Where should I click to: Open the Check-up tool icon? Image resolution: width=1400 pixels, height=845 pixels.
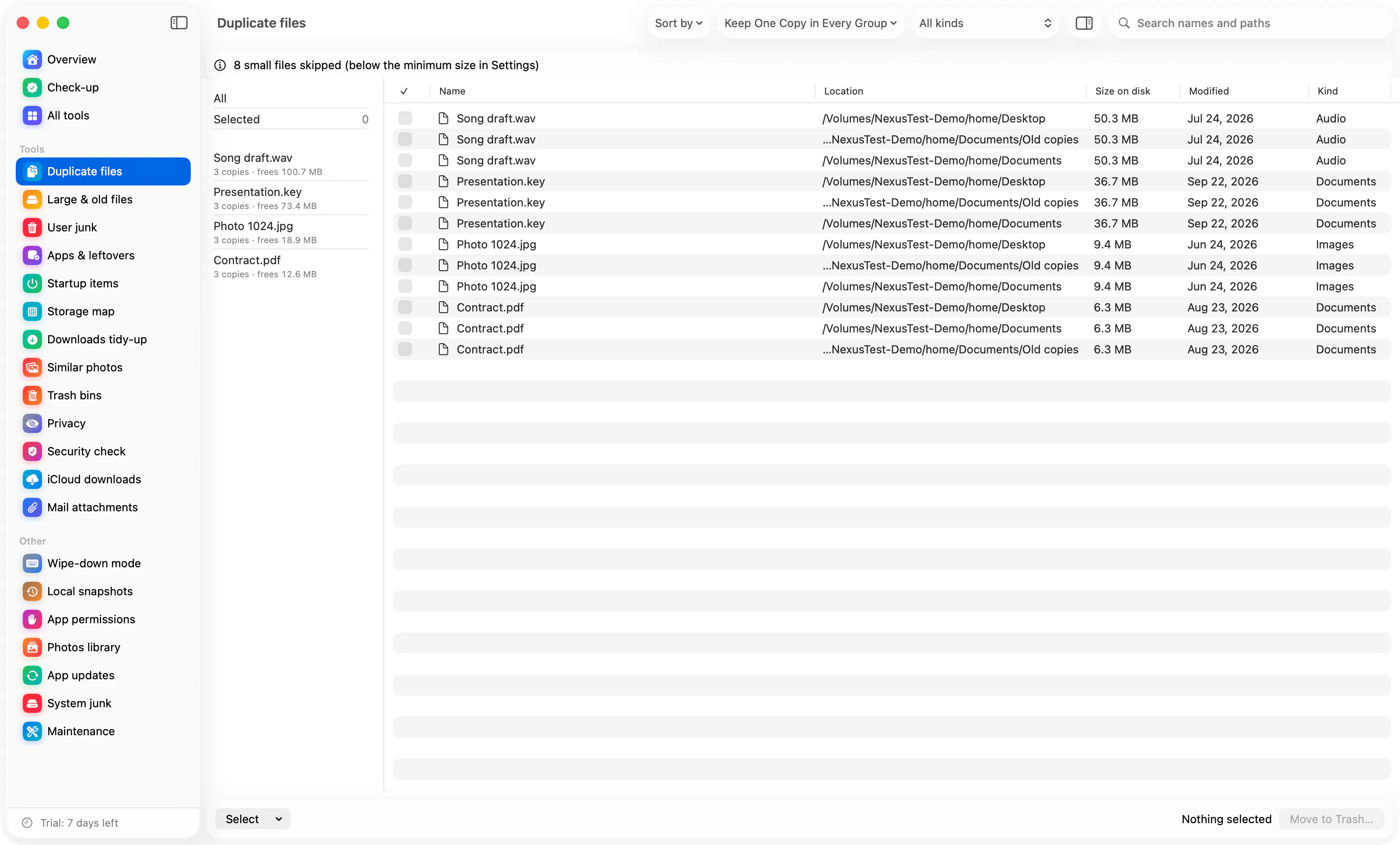(x=32, y=87)
